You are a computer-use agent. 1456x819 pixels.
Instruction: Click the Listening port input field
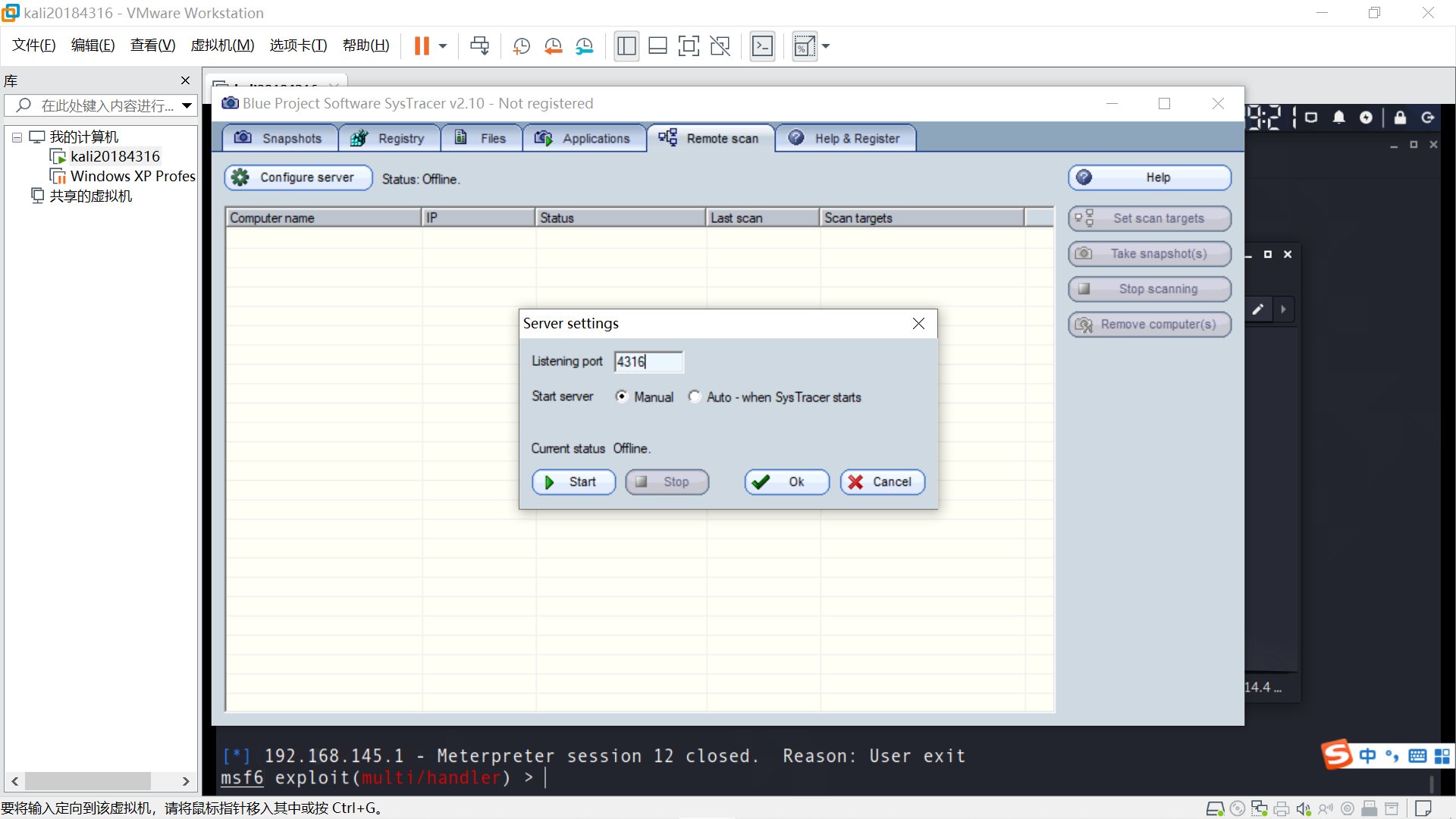648,362
